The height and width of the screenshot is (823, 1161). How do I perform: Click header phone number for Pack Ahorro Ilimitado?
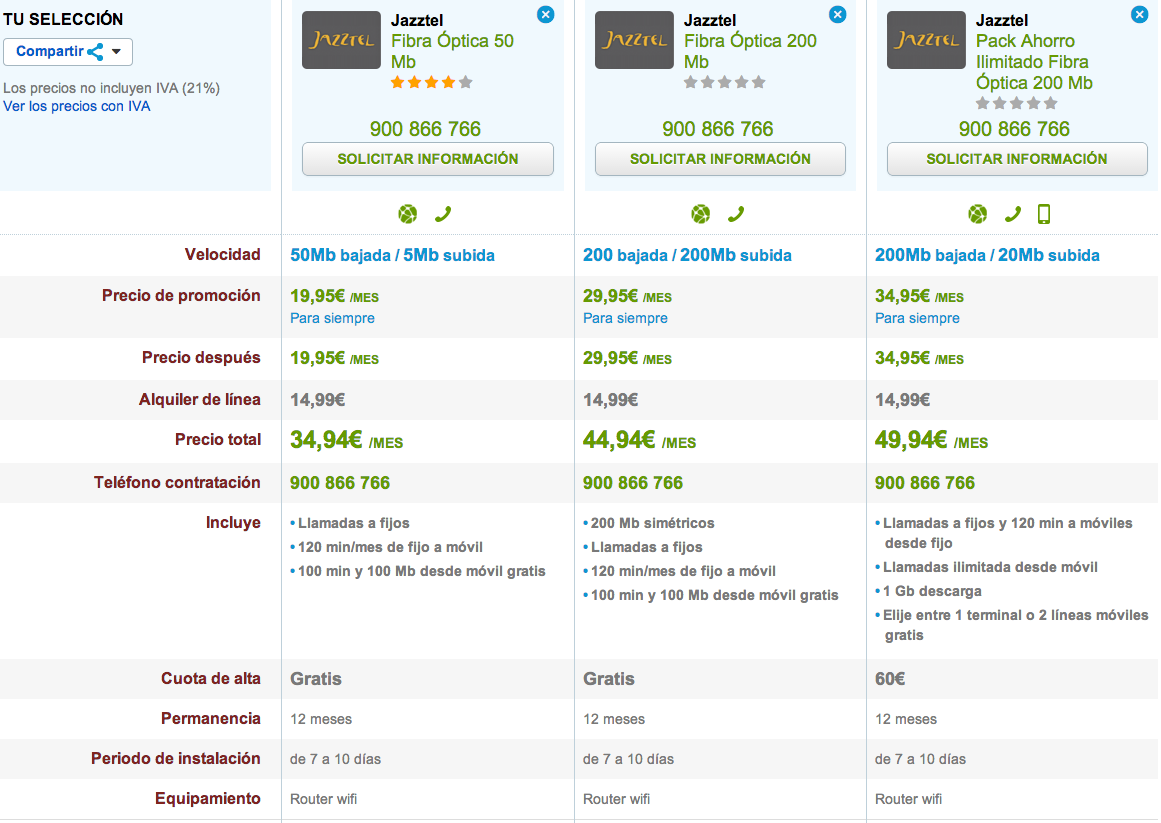(1014, 129)
